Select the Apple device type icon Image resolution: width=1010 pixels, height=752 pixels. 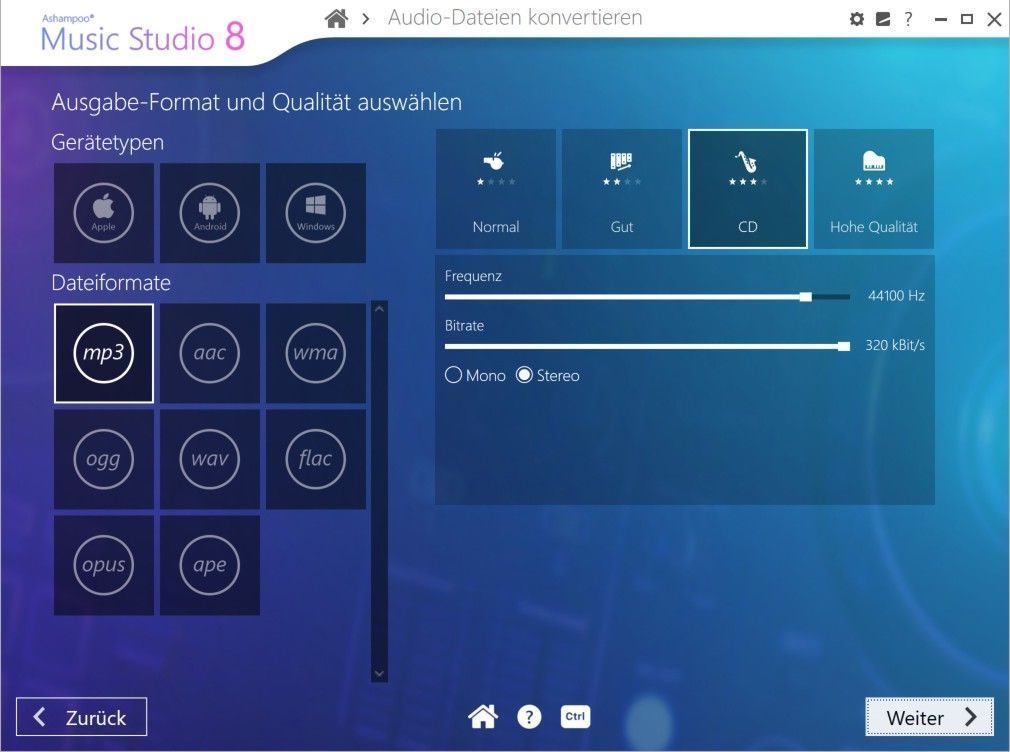pyautogui.click(x=104, y=213)
